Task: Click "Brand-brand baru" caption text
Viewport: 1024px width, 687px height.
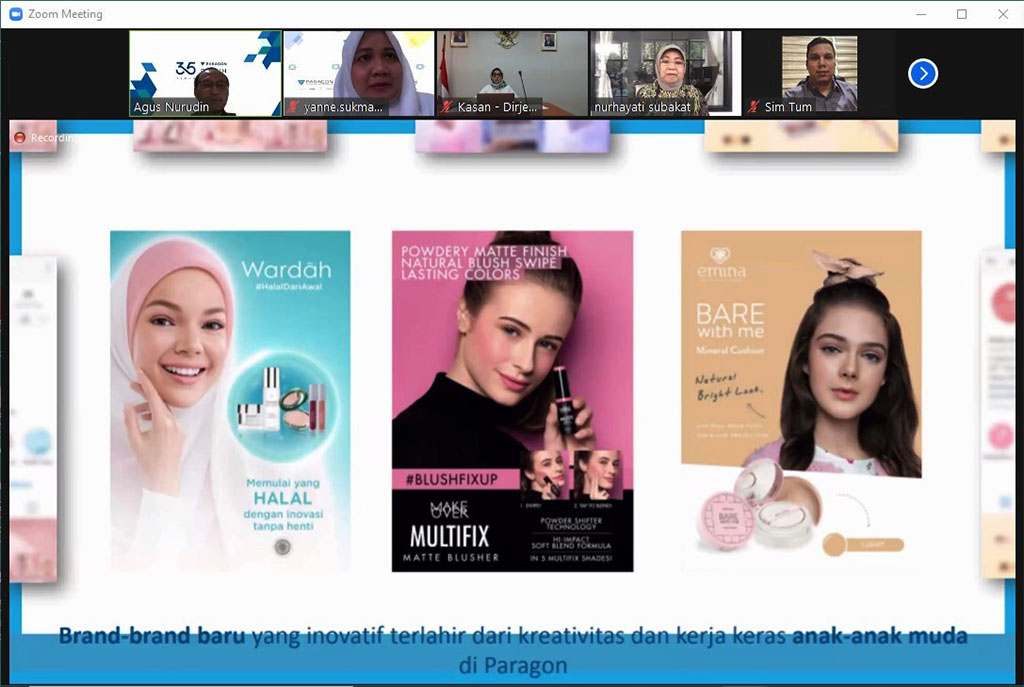Action: 152,635
